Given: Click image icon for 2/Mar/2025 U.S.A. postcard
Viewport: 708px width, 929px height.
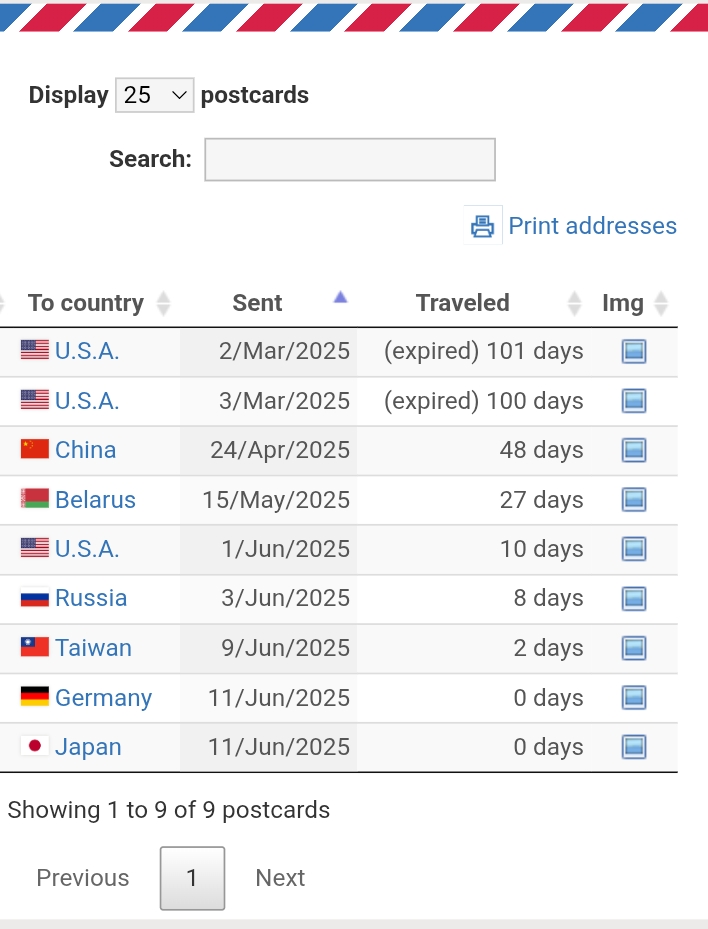Looking at the screenshot, I should [633, 351].
